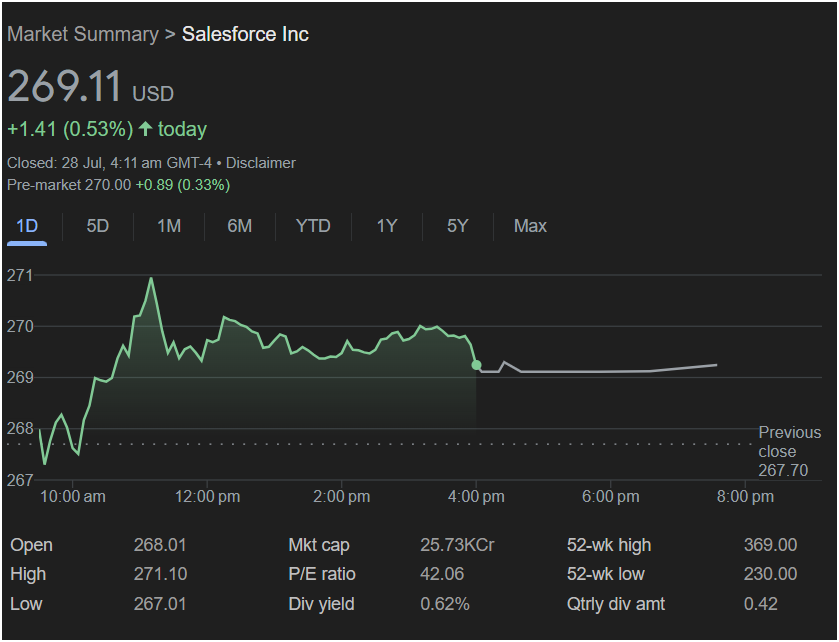Click the Low value 267.01

160,603
